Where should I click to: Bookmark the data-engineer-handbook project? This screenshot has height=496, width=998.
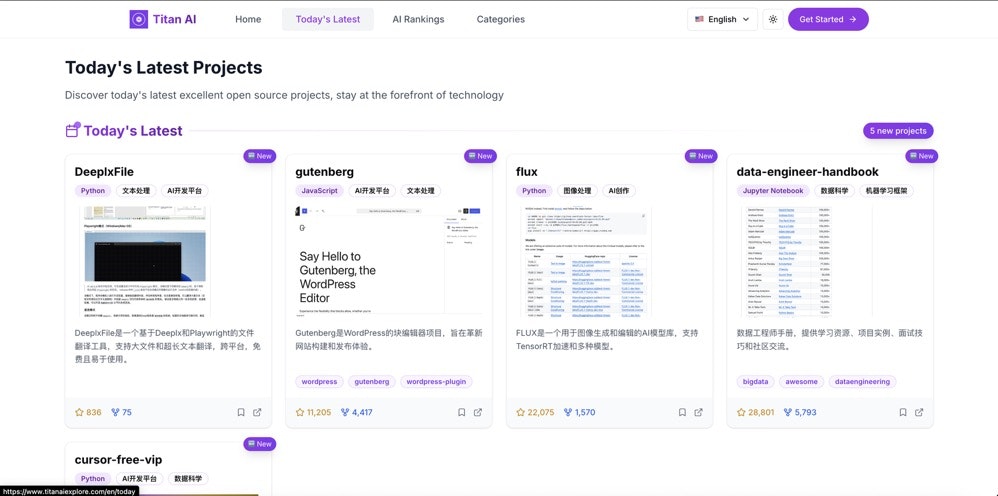coord(903,412)
